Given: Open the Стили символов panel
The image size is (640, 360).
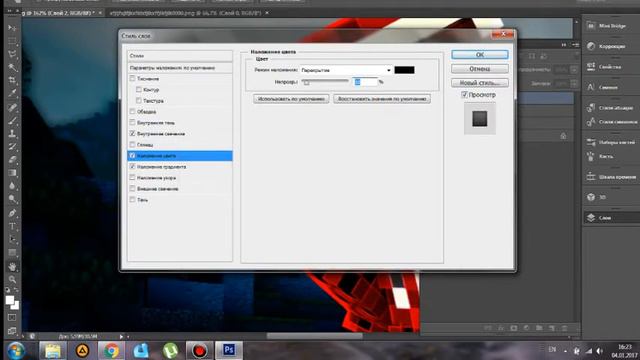Looking at the screenshot, I should click(611, 122).
